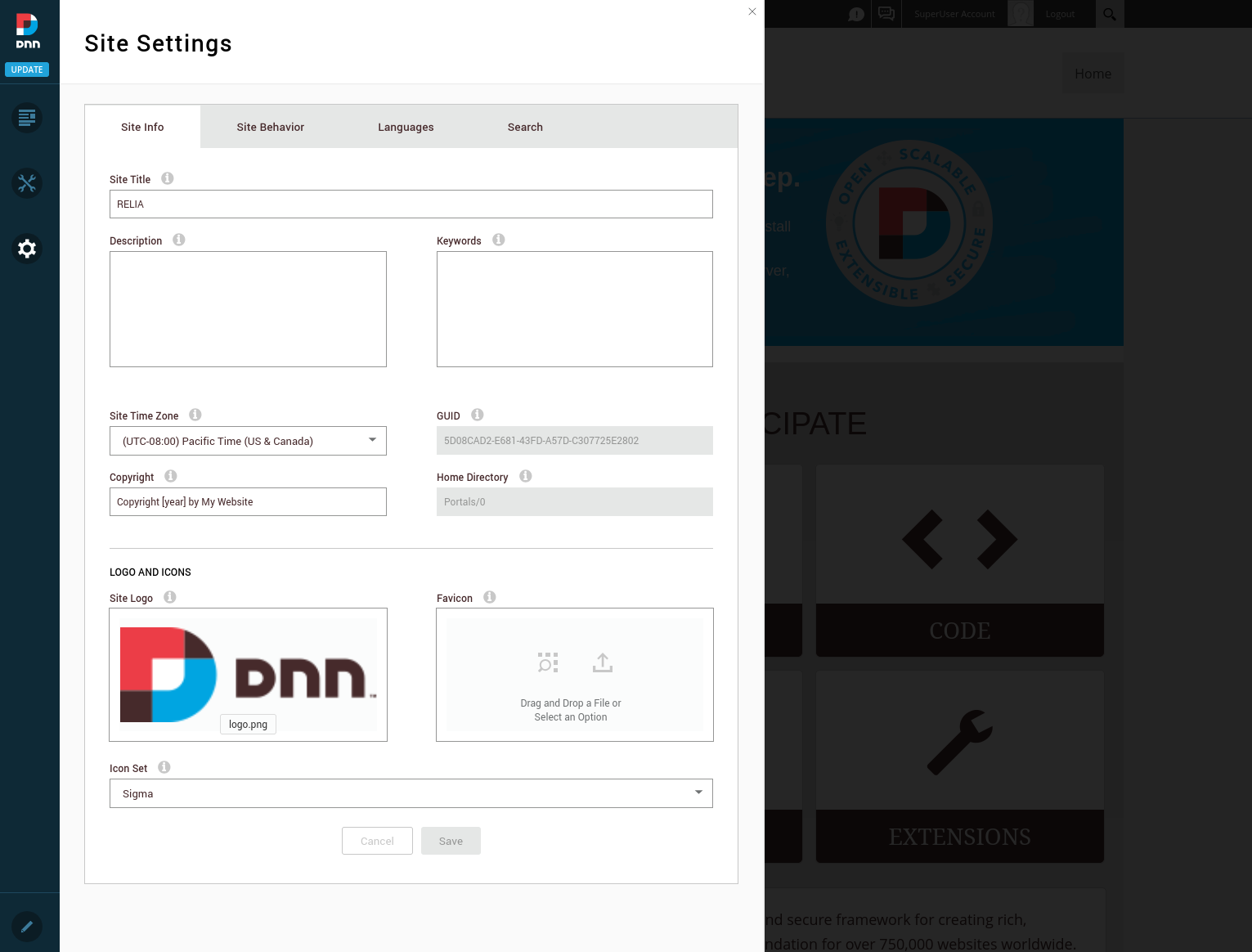Open the Content menu icon in sidebar
The image size is (1252, 952).
[27, 119]
